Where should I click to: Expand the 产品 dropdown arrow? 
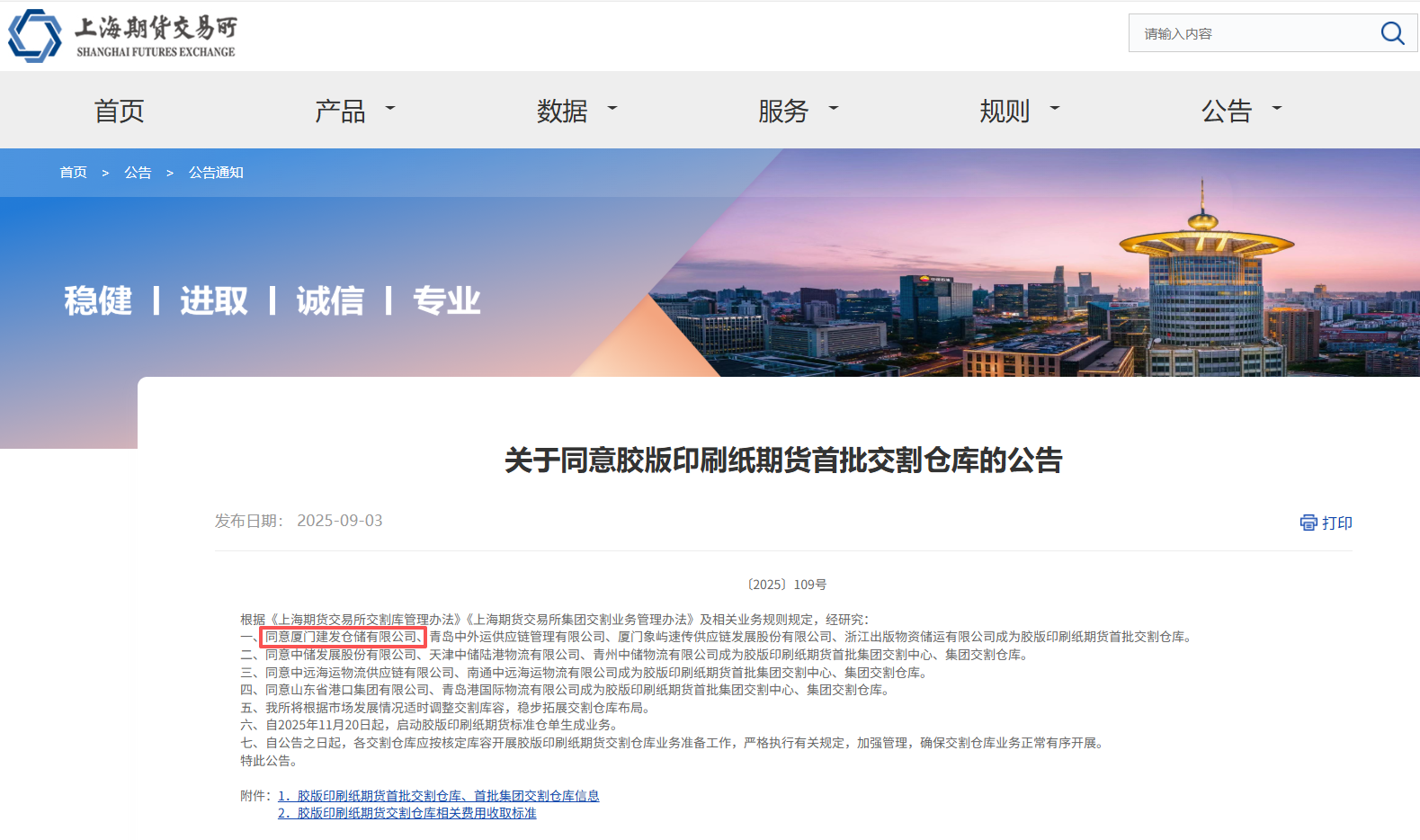coord(390,108)
